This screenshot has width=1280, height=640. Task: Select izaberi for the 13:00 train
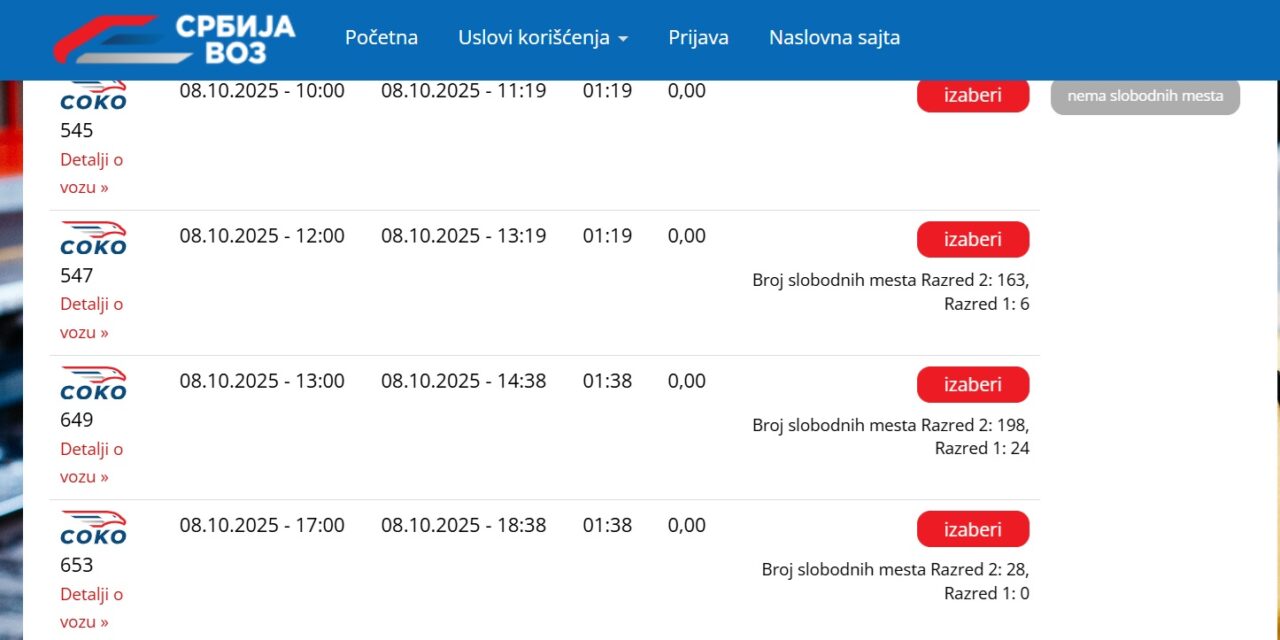(x=972, y=384)
